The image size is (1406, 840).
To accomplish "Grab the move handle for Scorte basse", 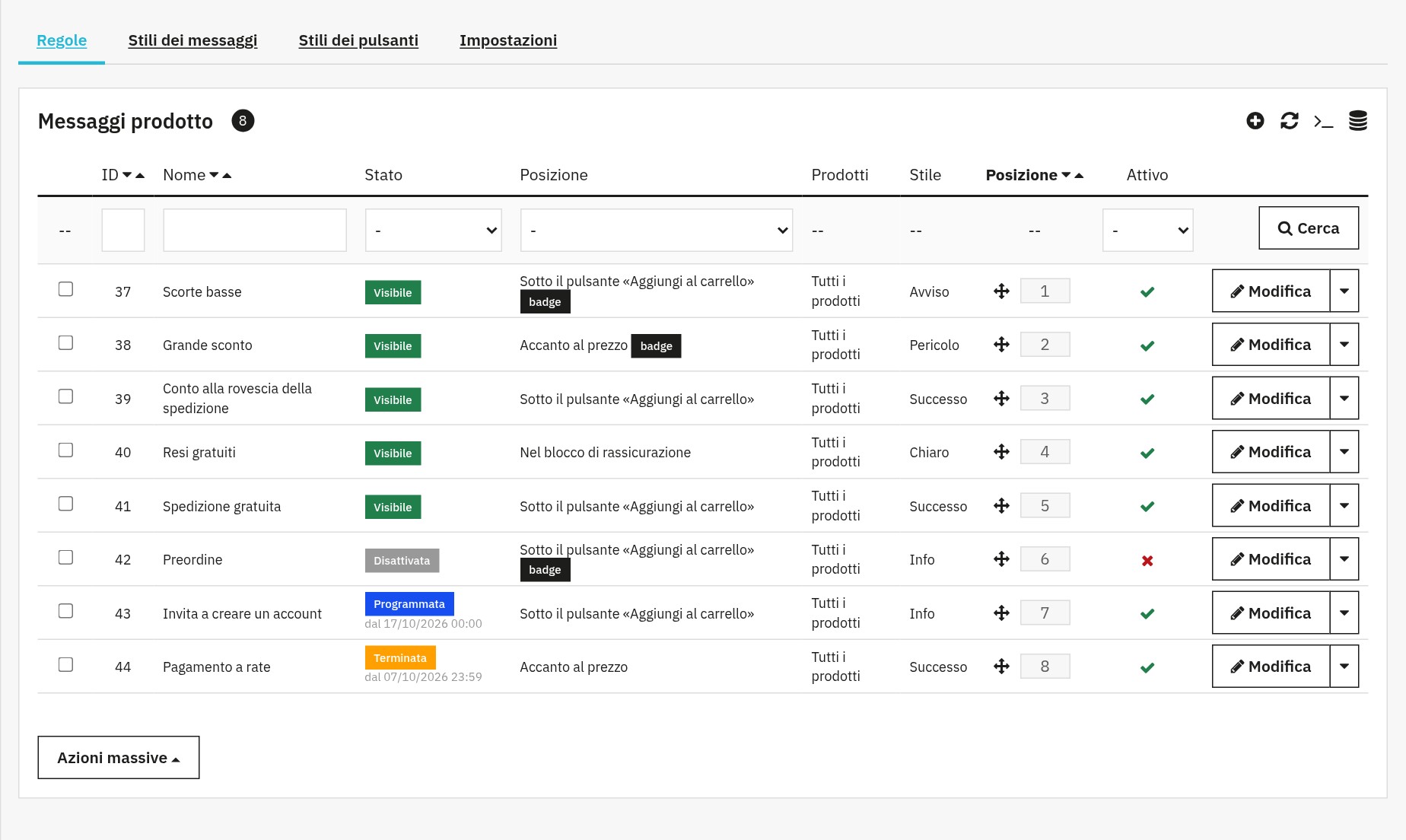I will pos(1001,291).
